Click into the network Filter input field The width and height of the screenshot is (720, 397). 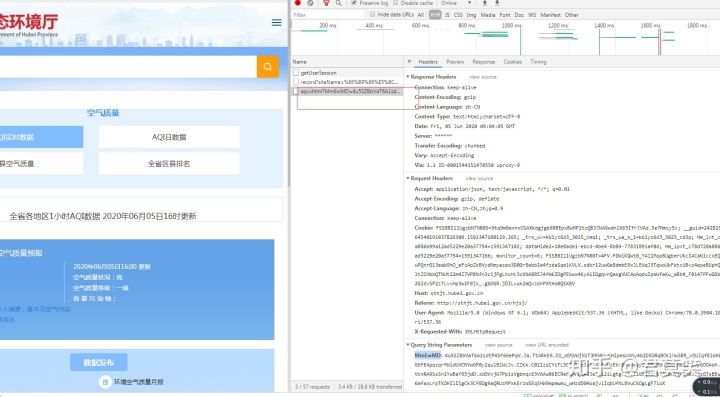click(328, 15)
